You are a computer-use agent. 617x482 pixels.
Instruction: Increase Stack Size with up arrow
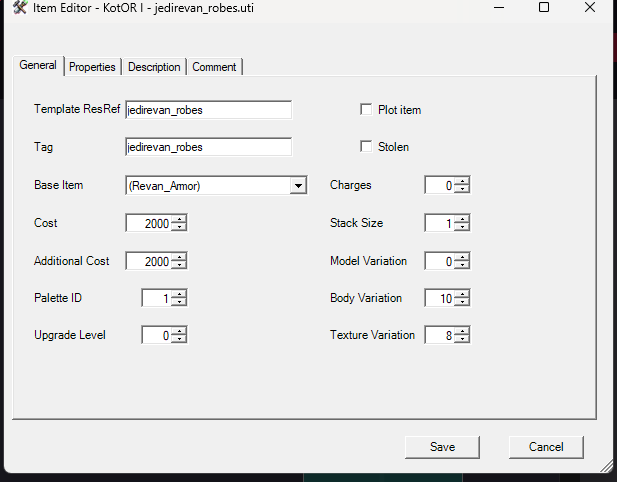[462, 219]
